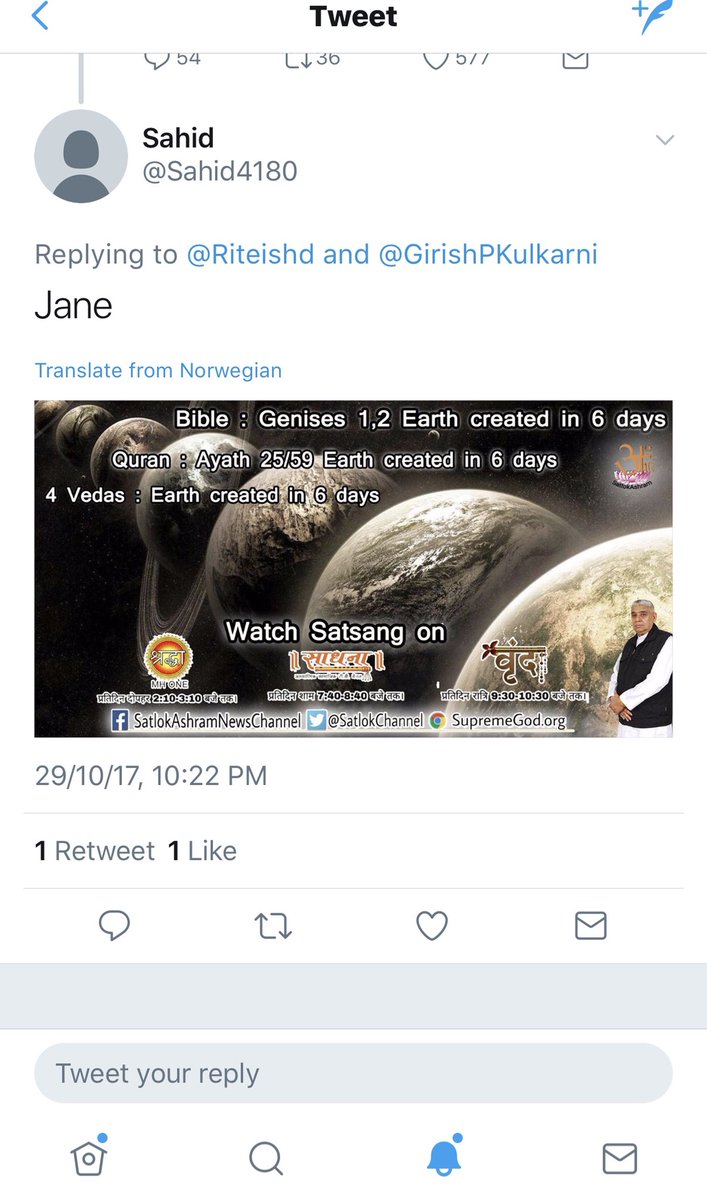The height and width of the screenshot is (1200, 707).
Task: Like the tweet with heart icon
Action: click(432, 926)
